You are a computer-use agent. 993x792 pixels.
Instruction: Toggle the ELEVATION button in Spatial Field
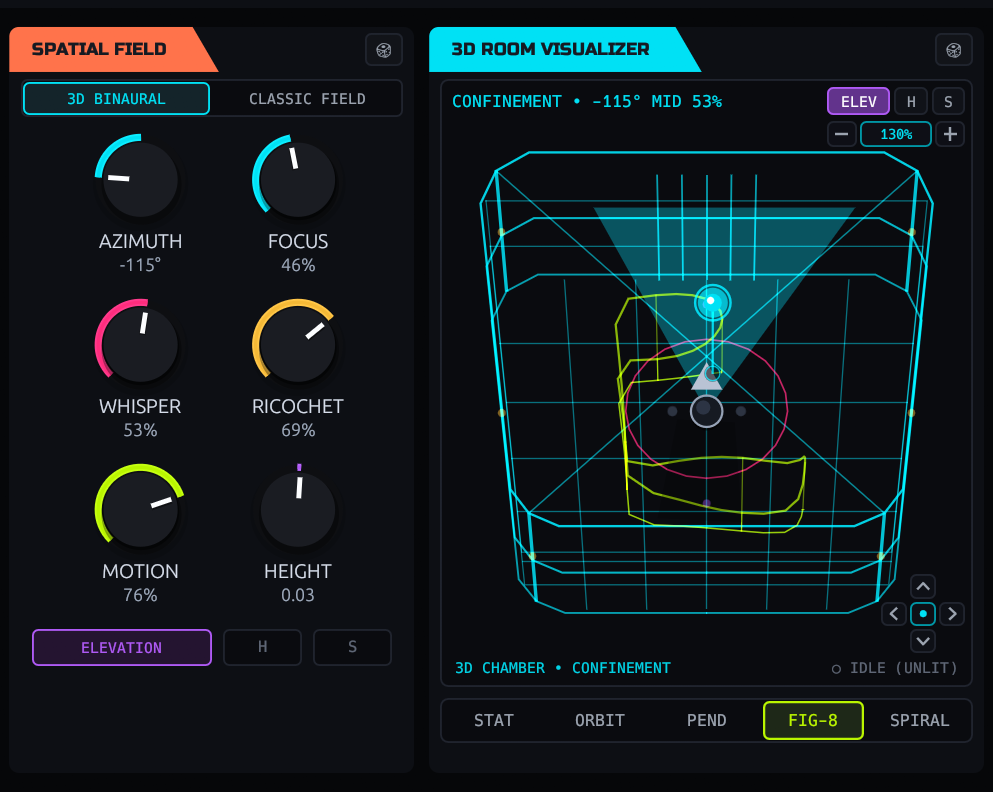click(122, 648)
